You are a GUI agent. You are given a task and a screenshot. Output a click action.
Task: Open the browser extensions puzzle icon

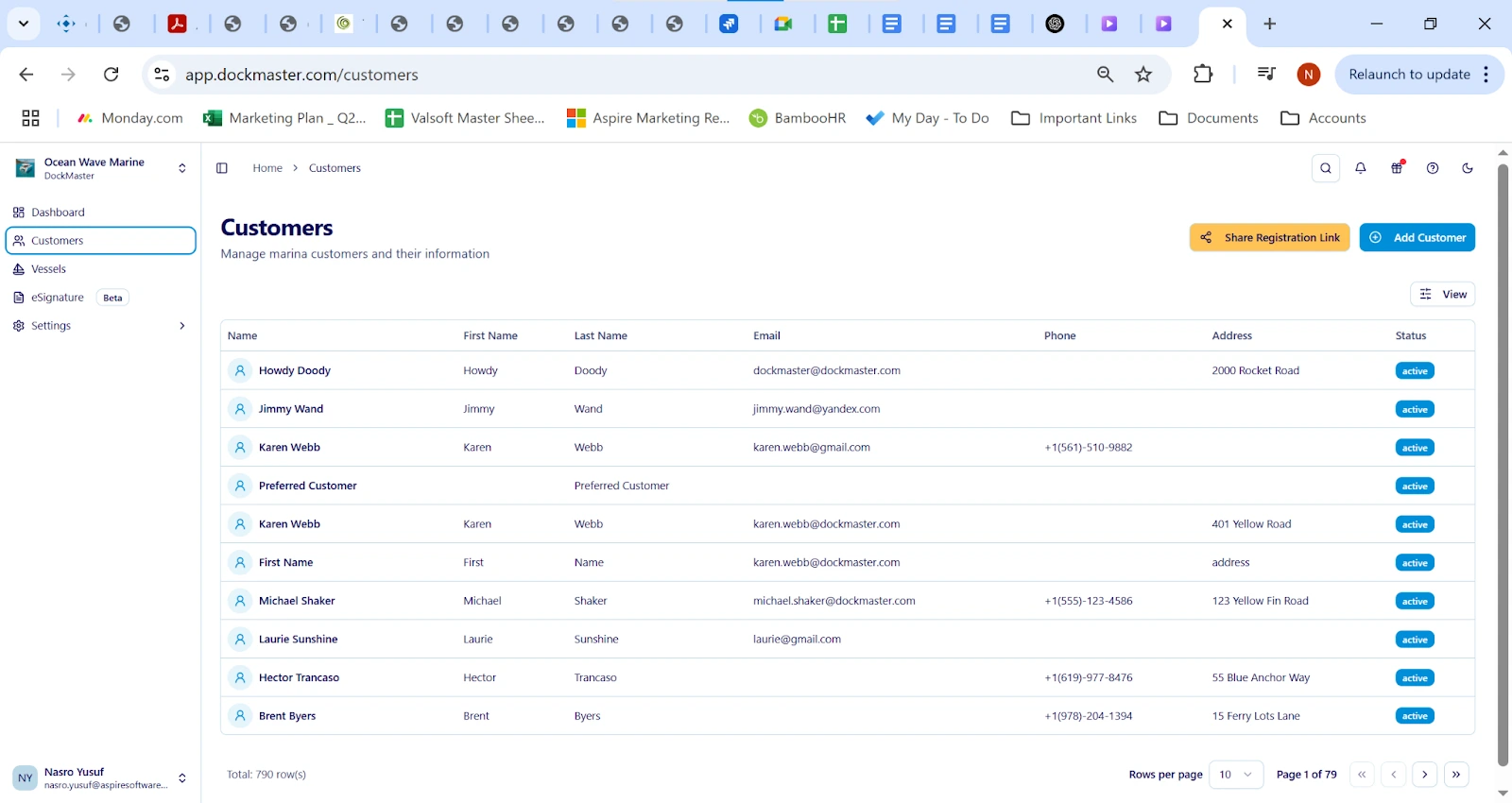pyautogui.click(x=1203, y=75)
